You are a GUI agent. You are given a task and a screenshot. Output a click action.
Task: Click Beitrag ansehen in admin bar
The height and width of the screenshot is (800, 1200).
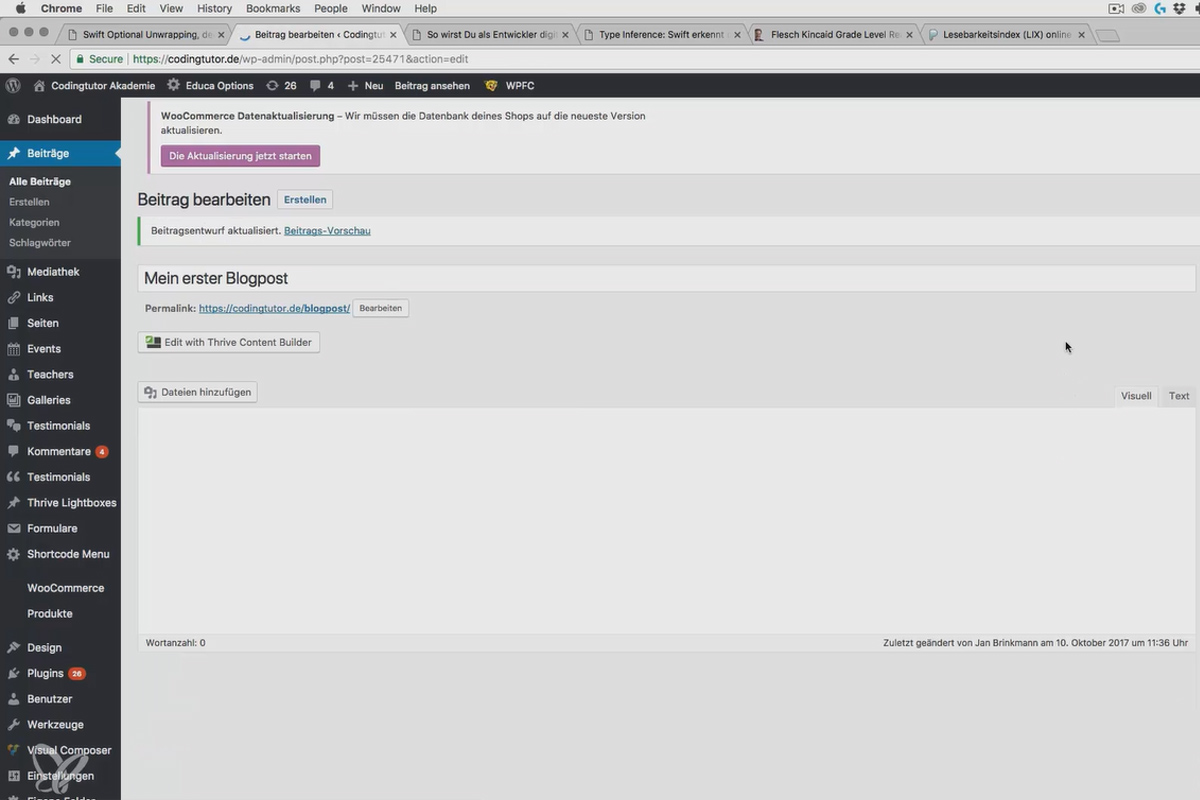[x=432, y=86]
